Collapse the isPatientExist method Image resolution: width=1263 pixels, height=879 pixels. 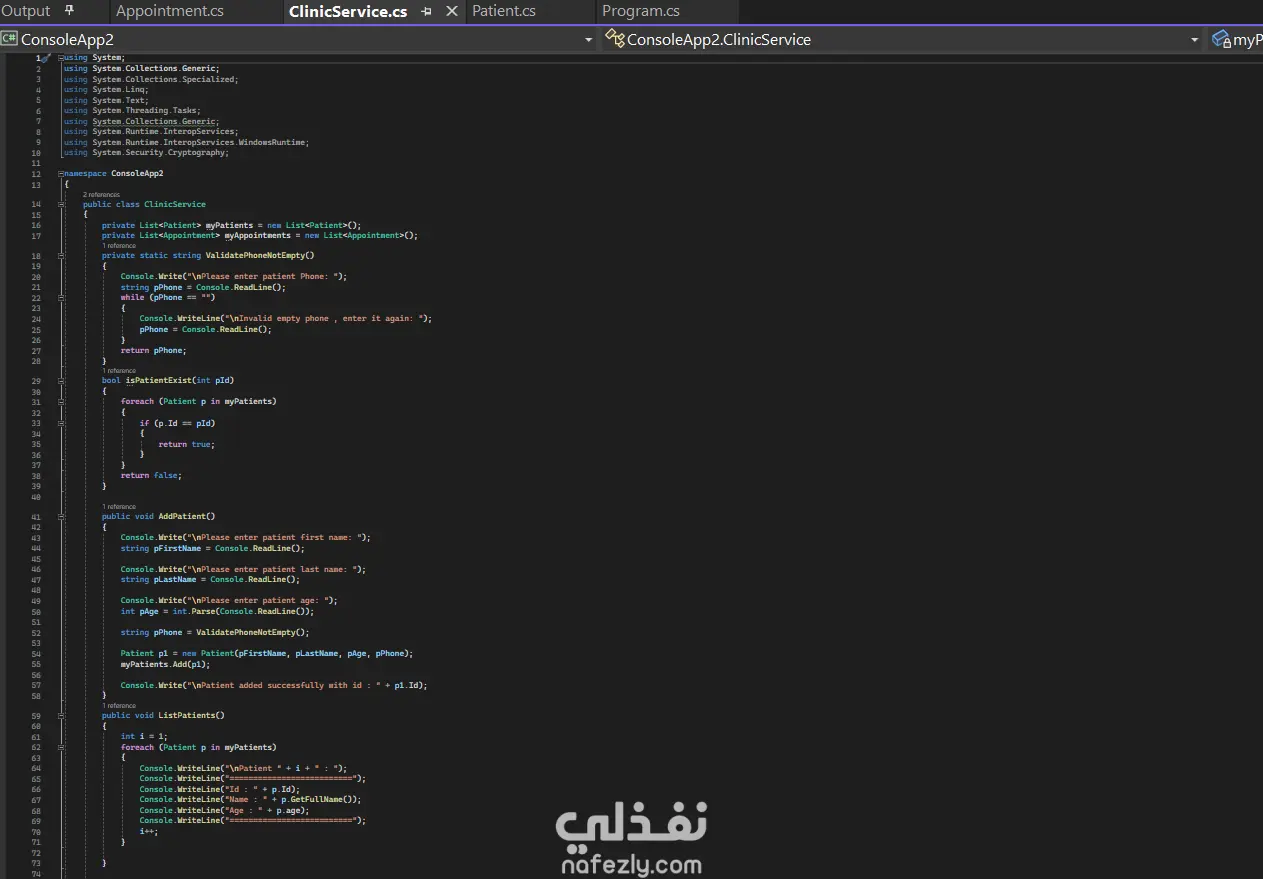click(x=61, y=380)
